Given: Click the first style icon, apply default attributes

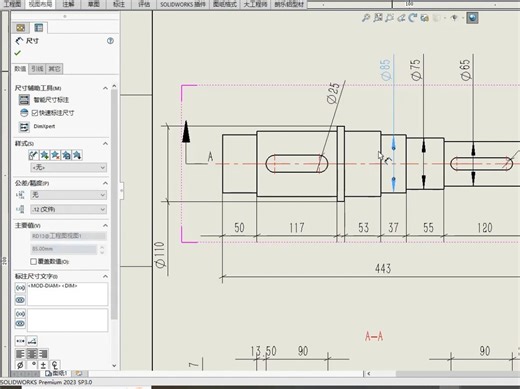Looking at the screenshot, I should click(x=34, y=155).
